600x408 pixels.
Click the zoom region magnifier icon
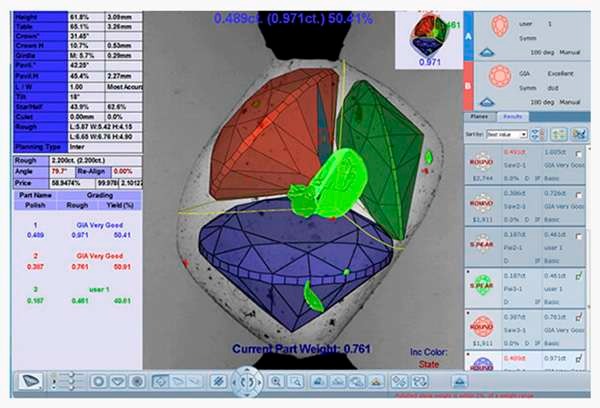pyautogui.click(x=296, y=382)
